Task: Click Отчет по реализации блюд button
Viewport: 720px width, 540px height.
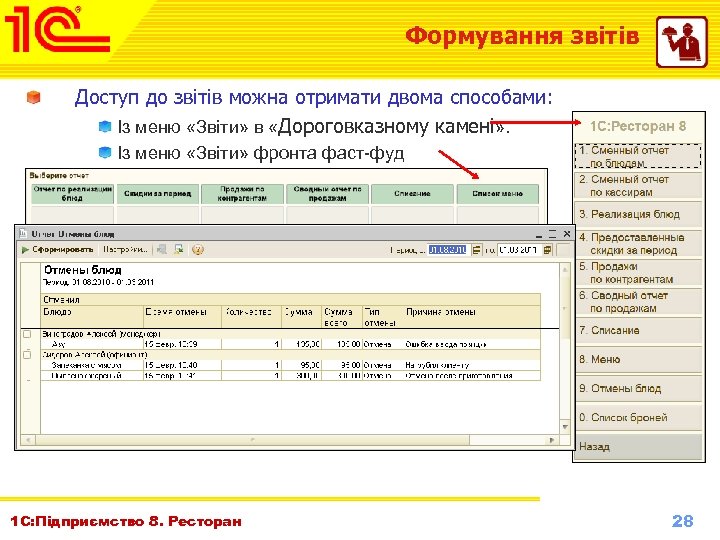Action: [72, 194]
